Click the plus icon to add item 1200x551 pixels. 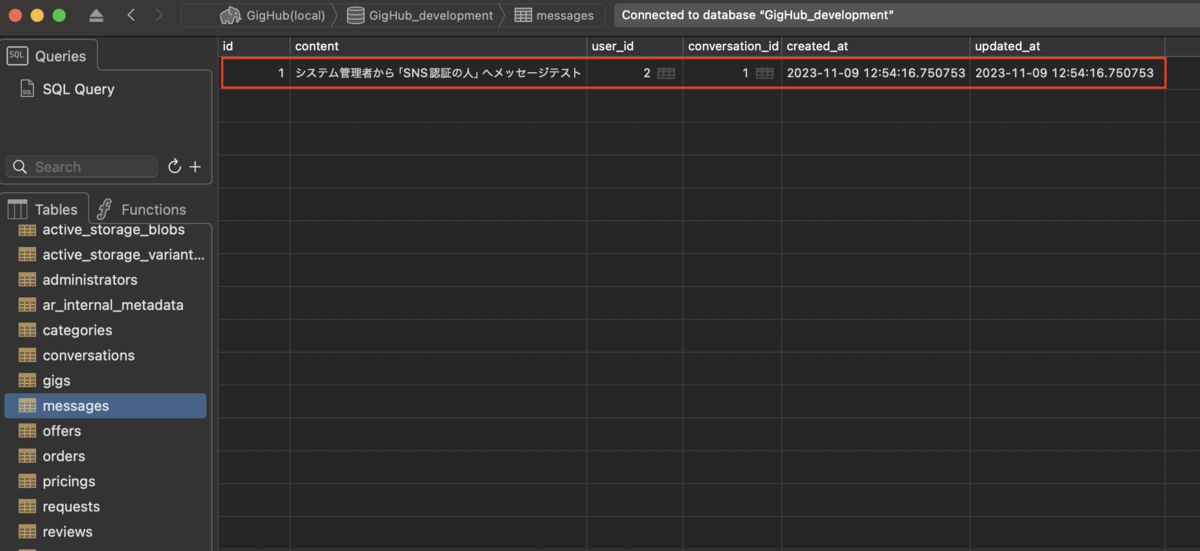(x=195, y=167)
